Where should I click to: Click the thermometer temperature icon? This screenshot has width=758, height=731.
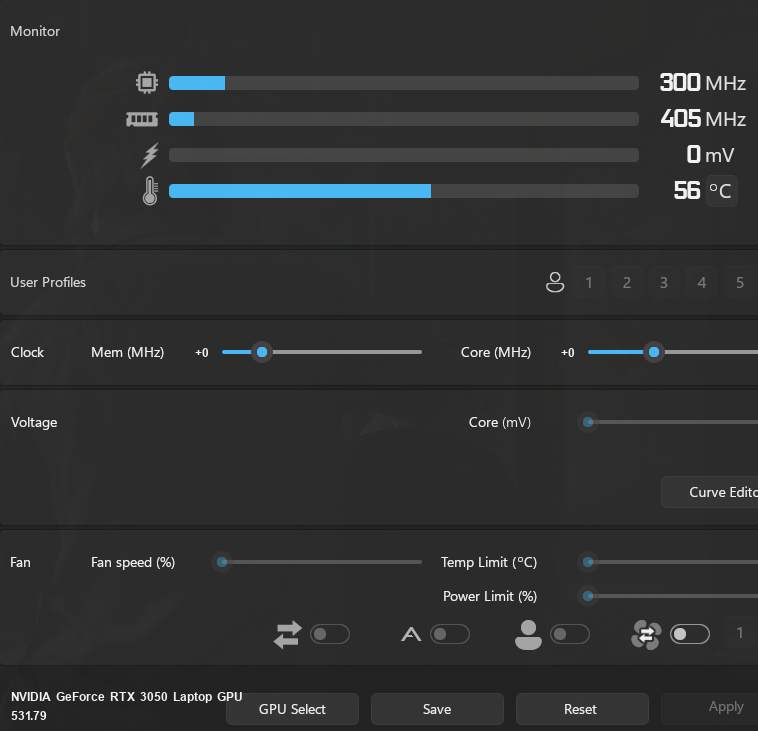[x=150, y=191]
